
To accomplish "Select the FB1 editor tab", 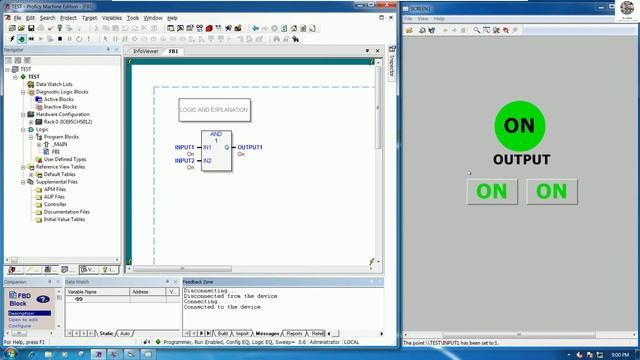I will pos(173,51).
